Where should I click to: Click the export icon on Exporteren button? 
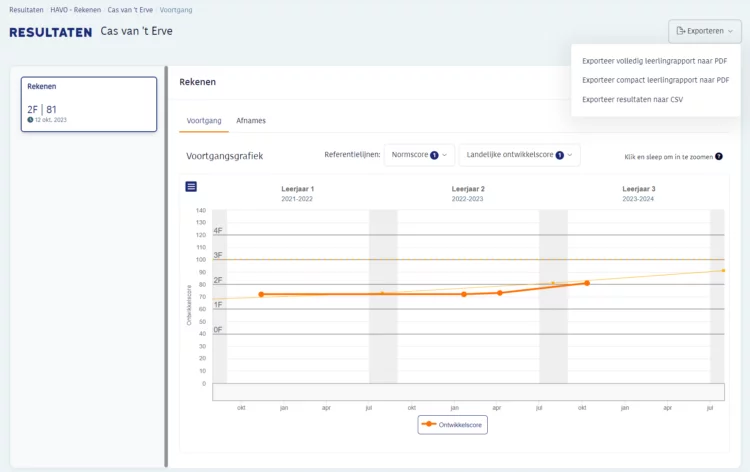tap(681, 31)
